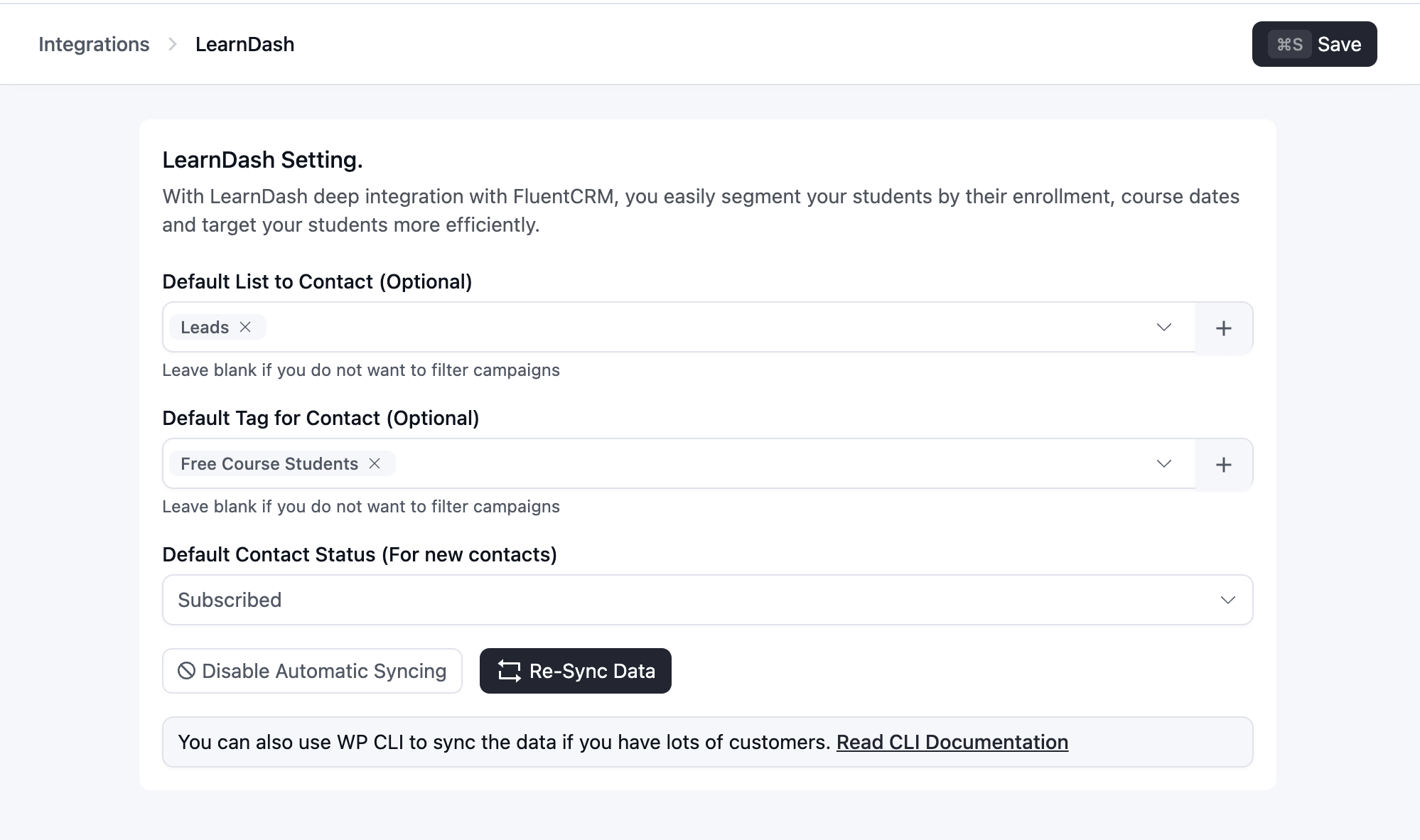Screen dimensions: 1420x840
Task: Disable Automatic Syncing
Action: [x=312, y=671]
